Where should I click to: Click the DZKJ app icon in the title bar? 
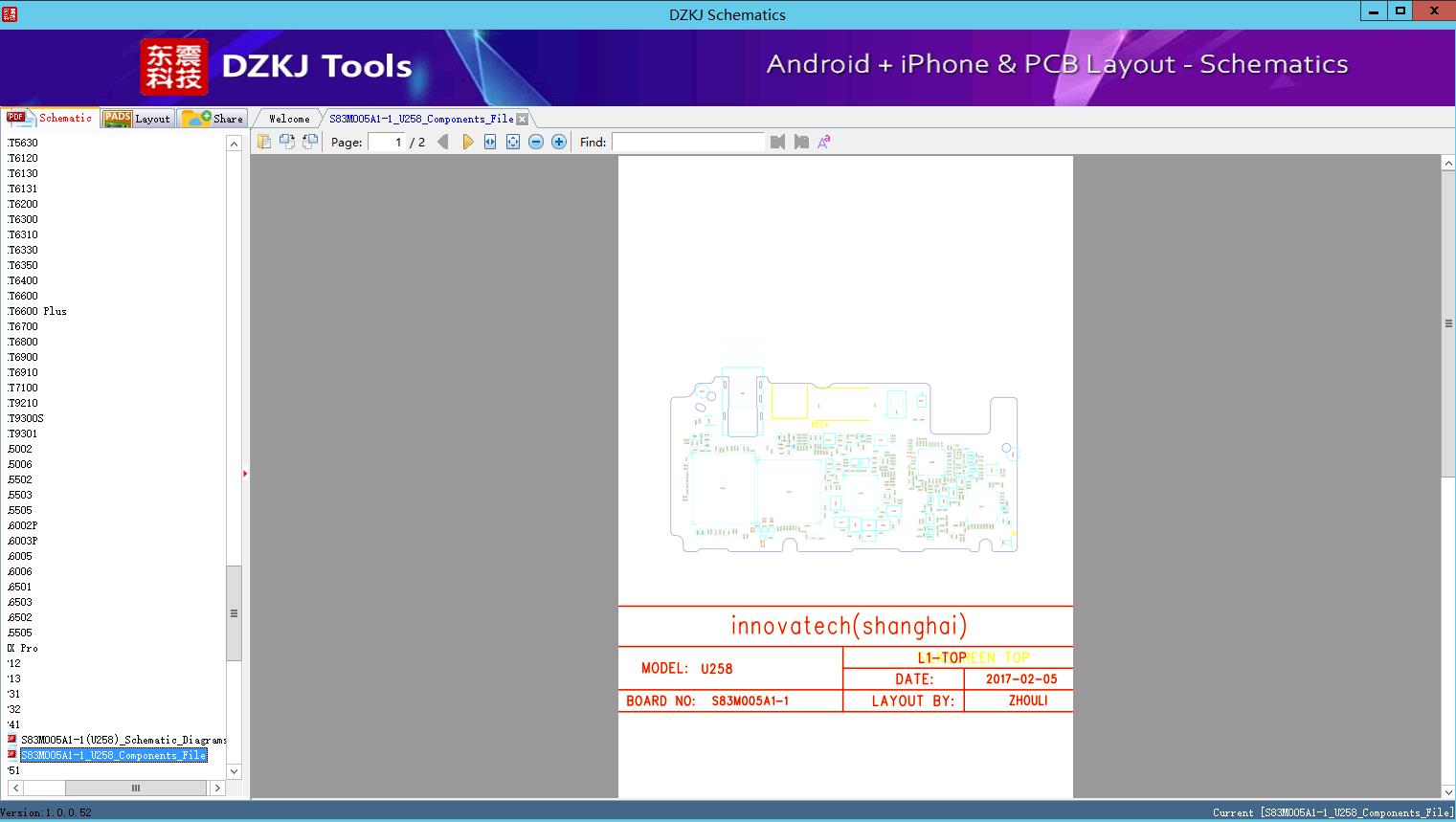click(x=9, y=14)
